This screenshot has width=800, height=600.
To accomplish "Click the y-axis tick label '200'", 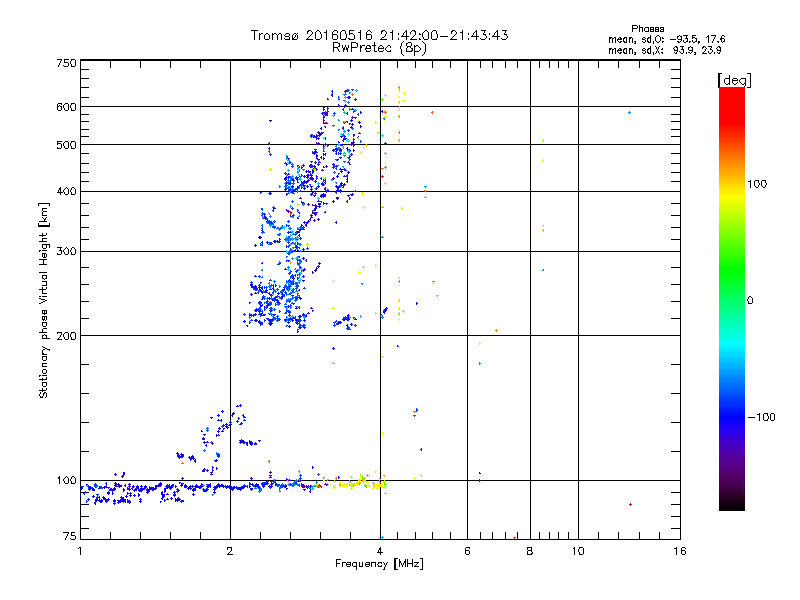I will click(67, 336).
